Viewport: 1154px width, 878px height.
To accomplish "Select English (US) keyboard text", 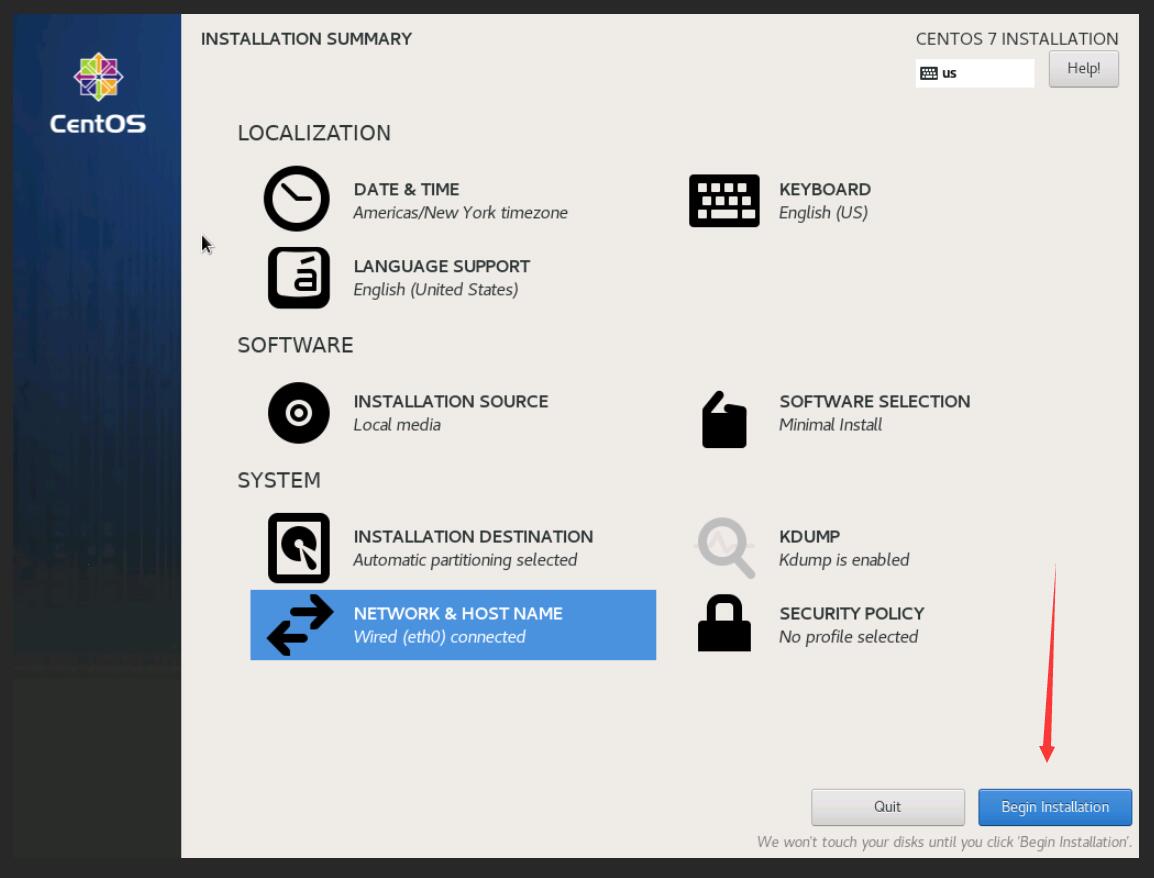I will pos(824,213).
